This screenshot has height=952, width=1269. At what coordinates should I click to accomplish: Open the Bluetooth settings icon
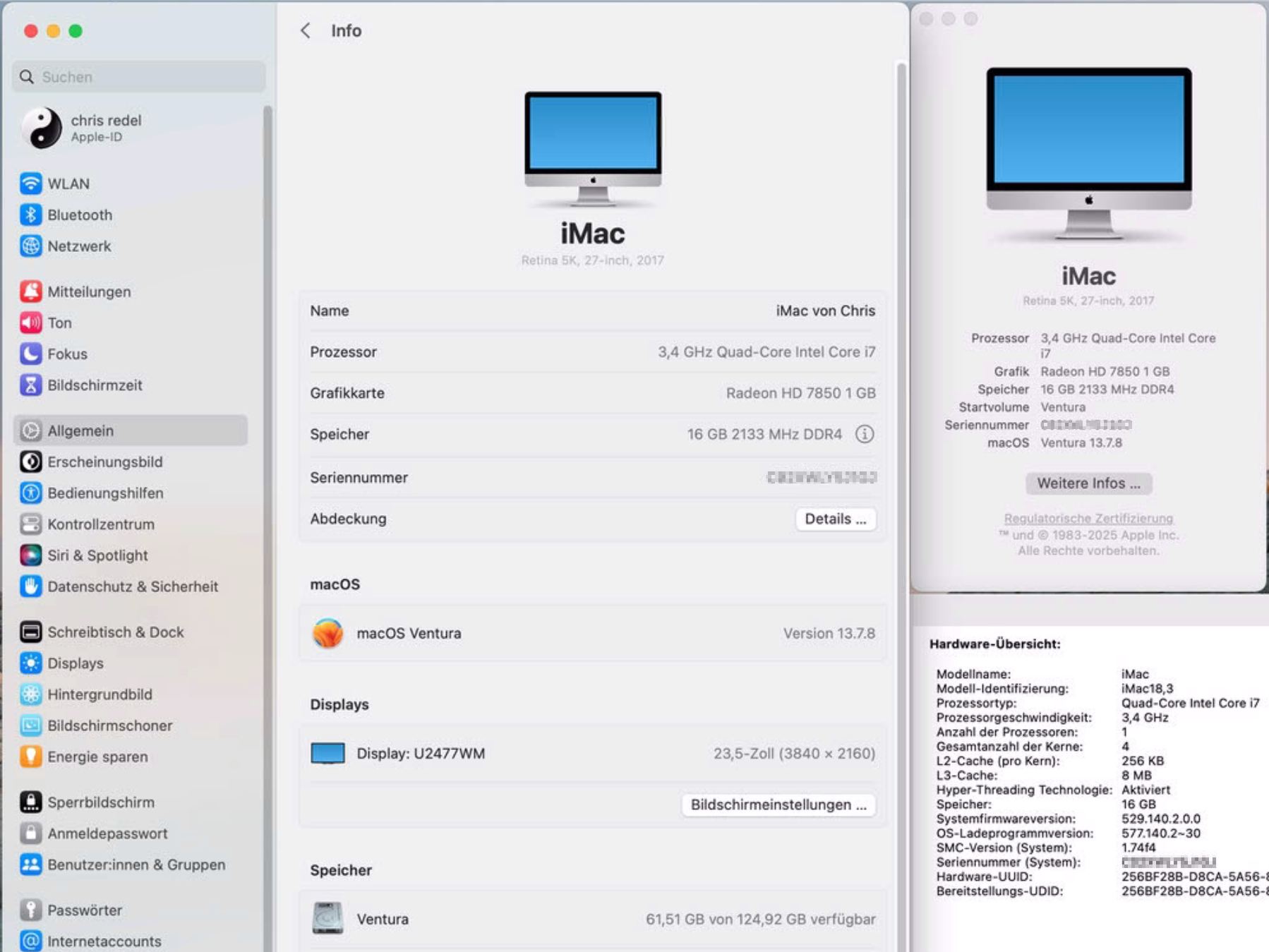30,215
